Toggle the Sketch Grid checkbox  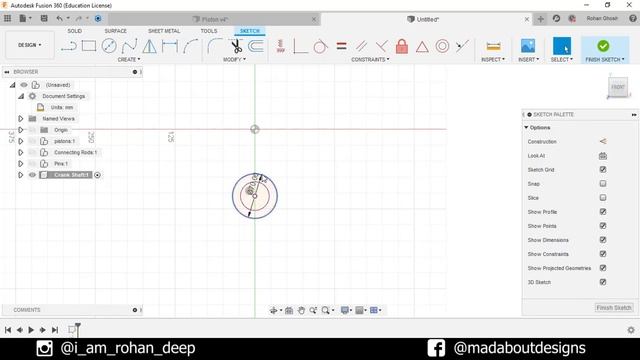(x=603, y=169)
